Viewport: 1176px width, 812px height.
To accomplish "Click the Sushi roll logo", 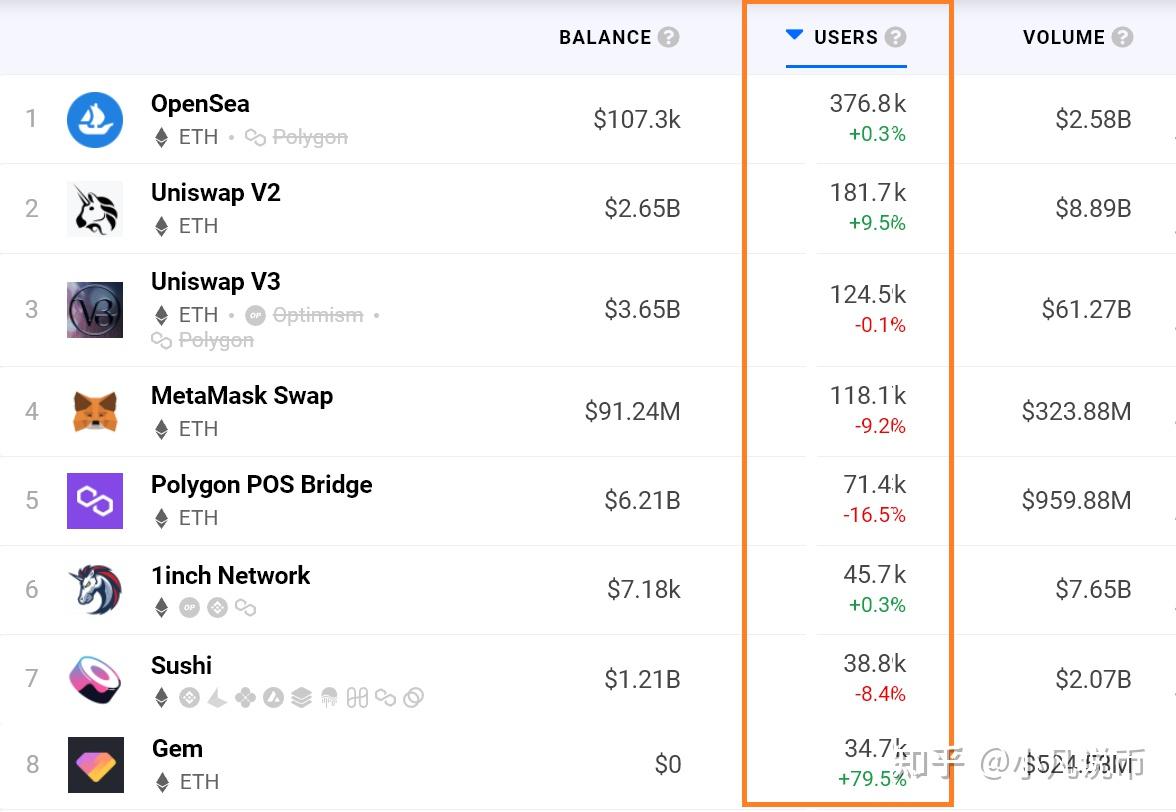I will click(x=95, y=679).
